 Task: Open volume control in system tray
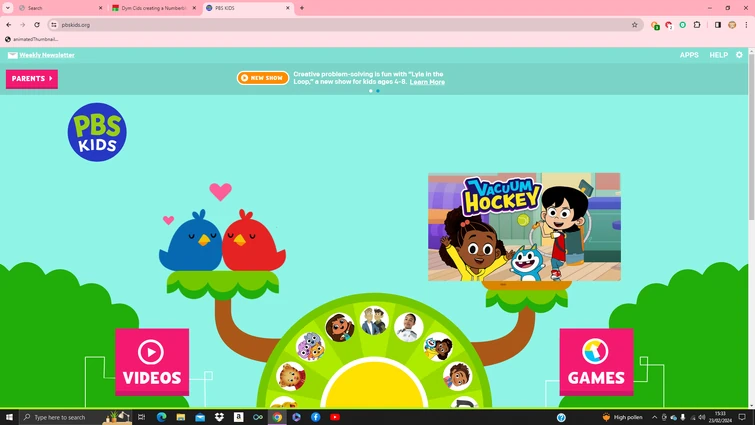702,417
